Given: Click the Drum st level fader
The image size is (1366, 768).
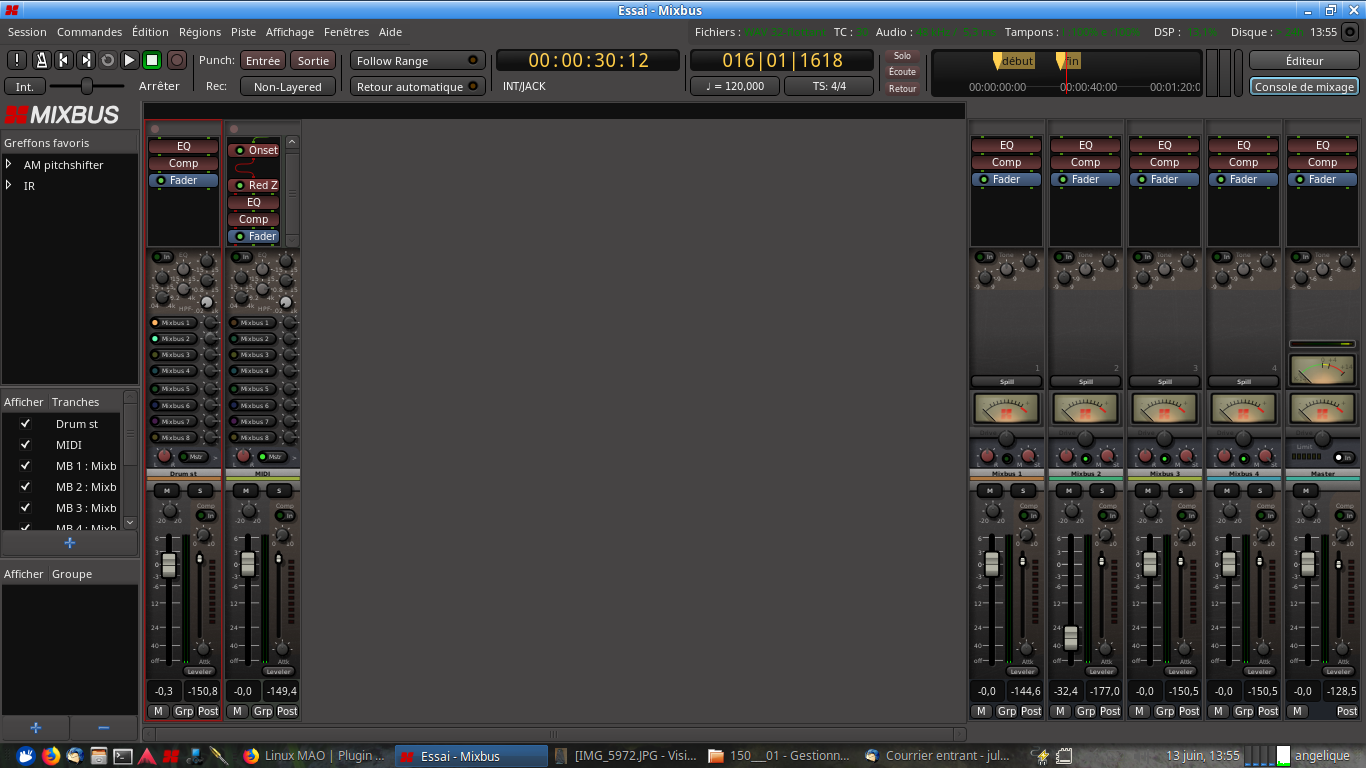Looking at the screenshot, I should tap(169, 565).
